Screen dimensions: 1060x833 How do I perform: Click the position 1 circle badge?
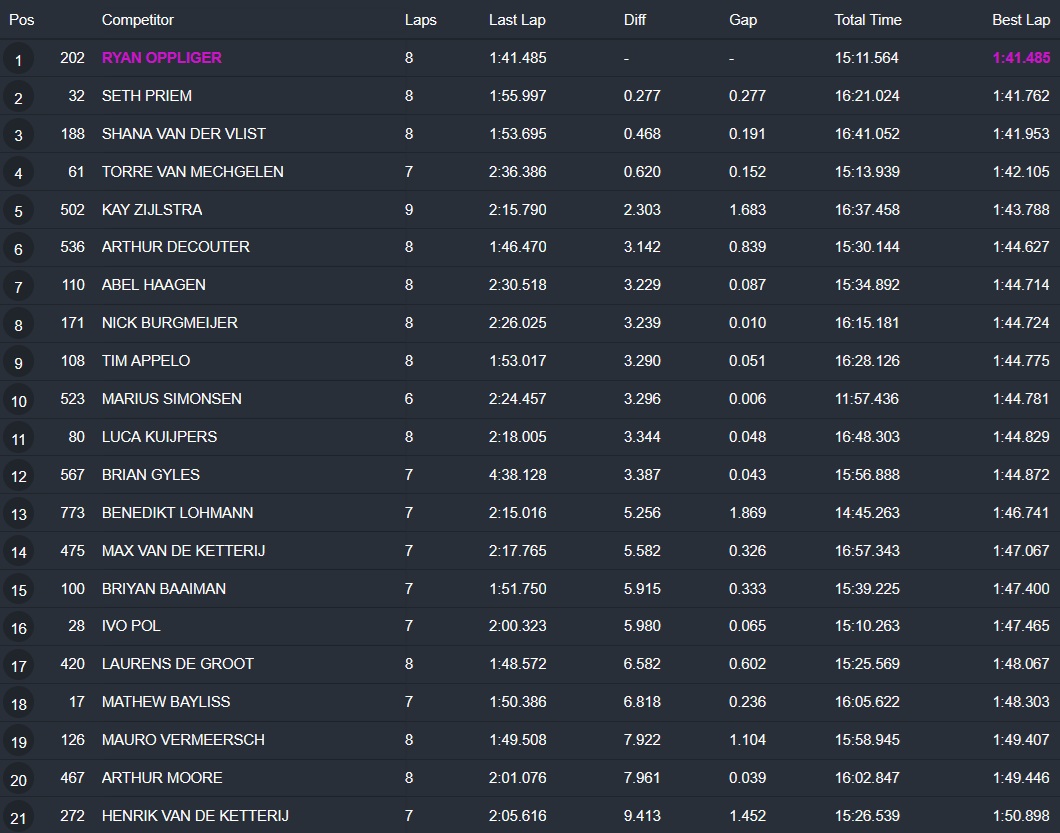[18, 60]
